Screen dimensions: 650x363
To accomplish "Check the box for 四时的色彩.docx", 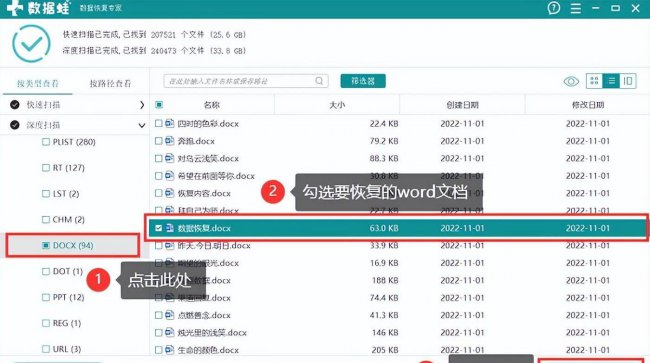I will [158, 123].
